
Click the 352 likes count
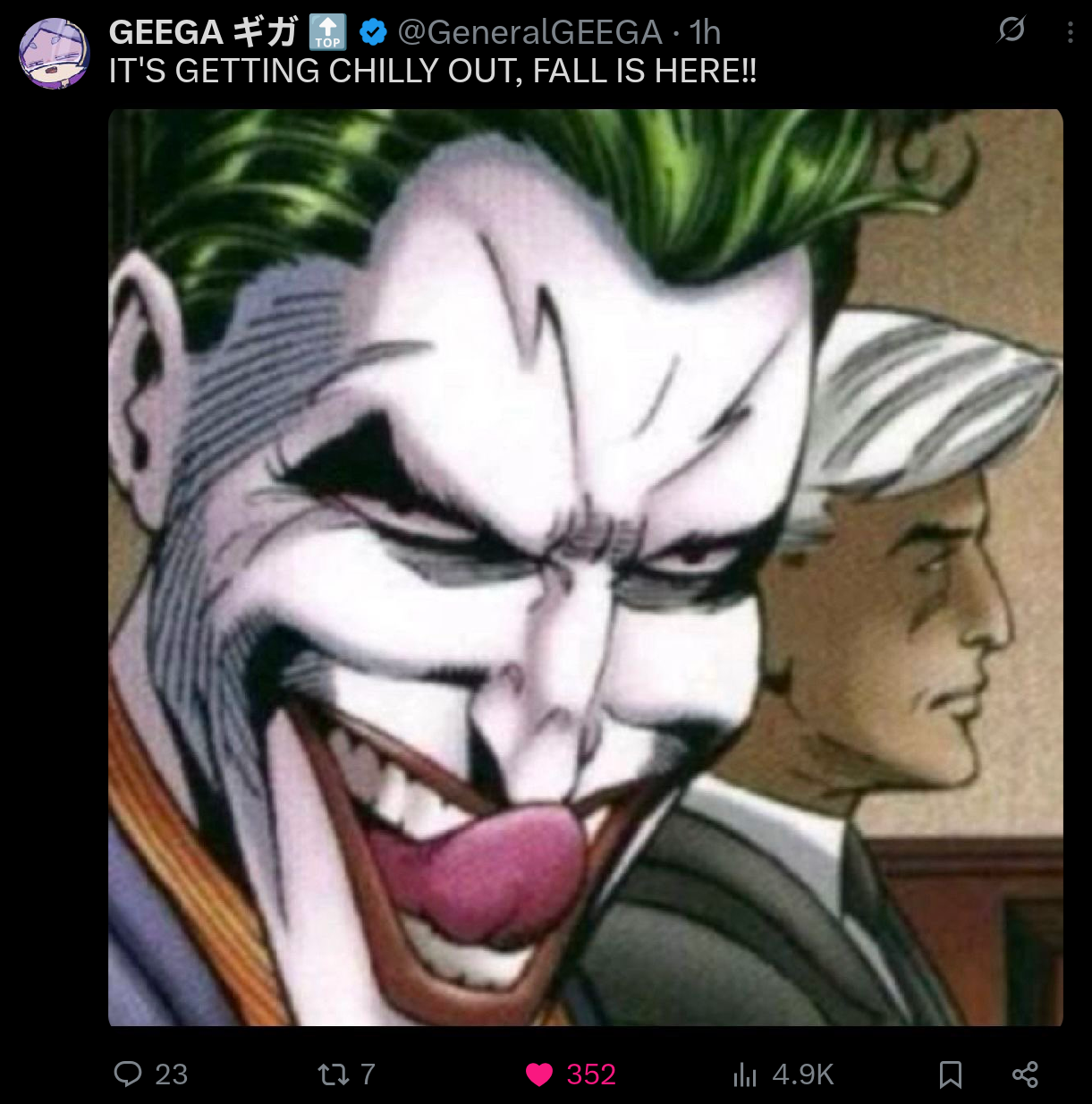[591, 1074]
